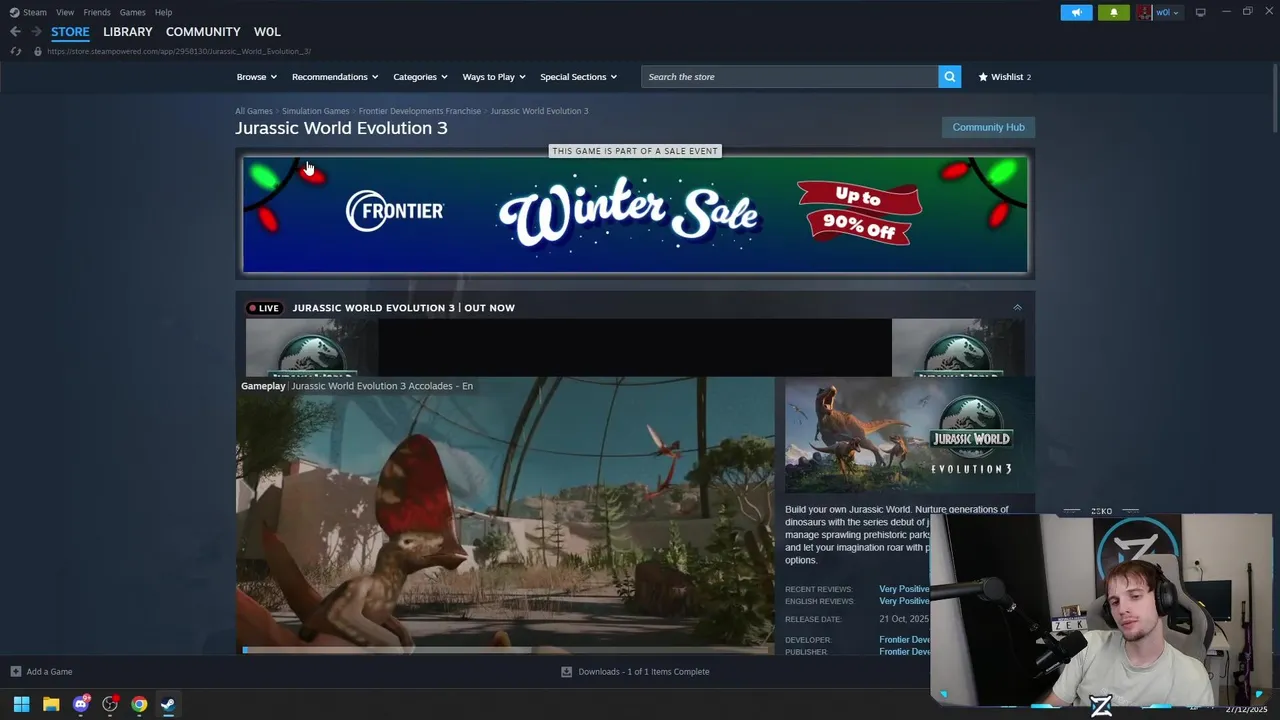
Task: Open File Explorer from the taskbar
Action: pos(51,704)
